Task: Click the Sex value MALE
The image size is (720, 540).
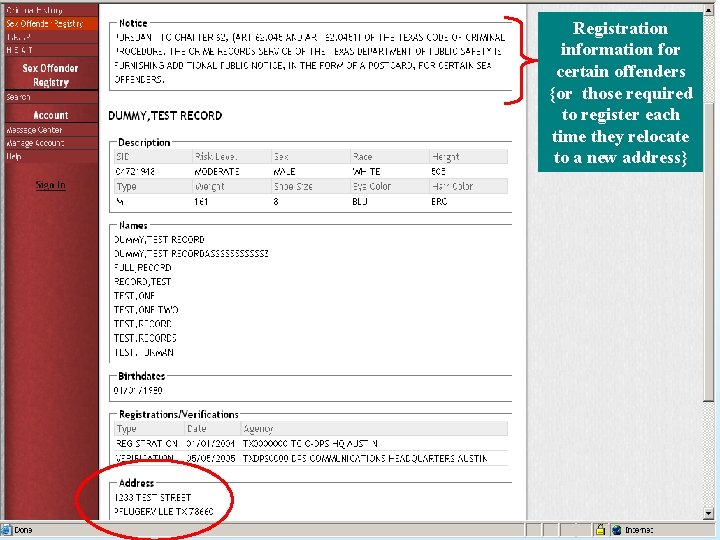Action: [x=284, y=172]
